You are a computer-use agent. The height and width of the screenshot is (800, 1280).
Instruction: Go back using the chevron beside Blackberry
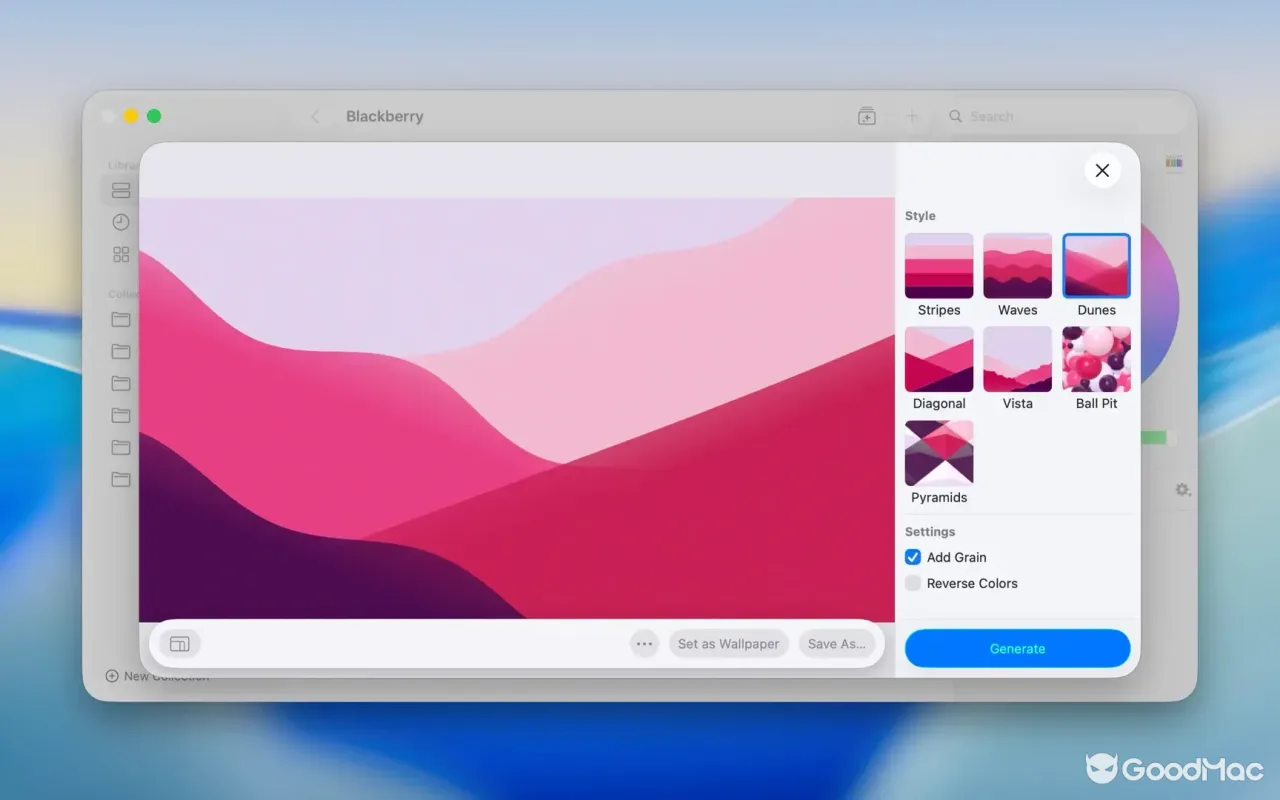point(315,116)
